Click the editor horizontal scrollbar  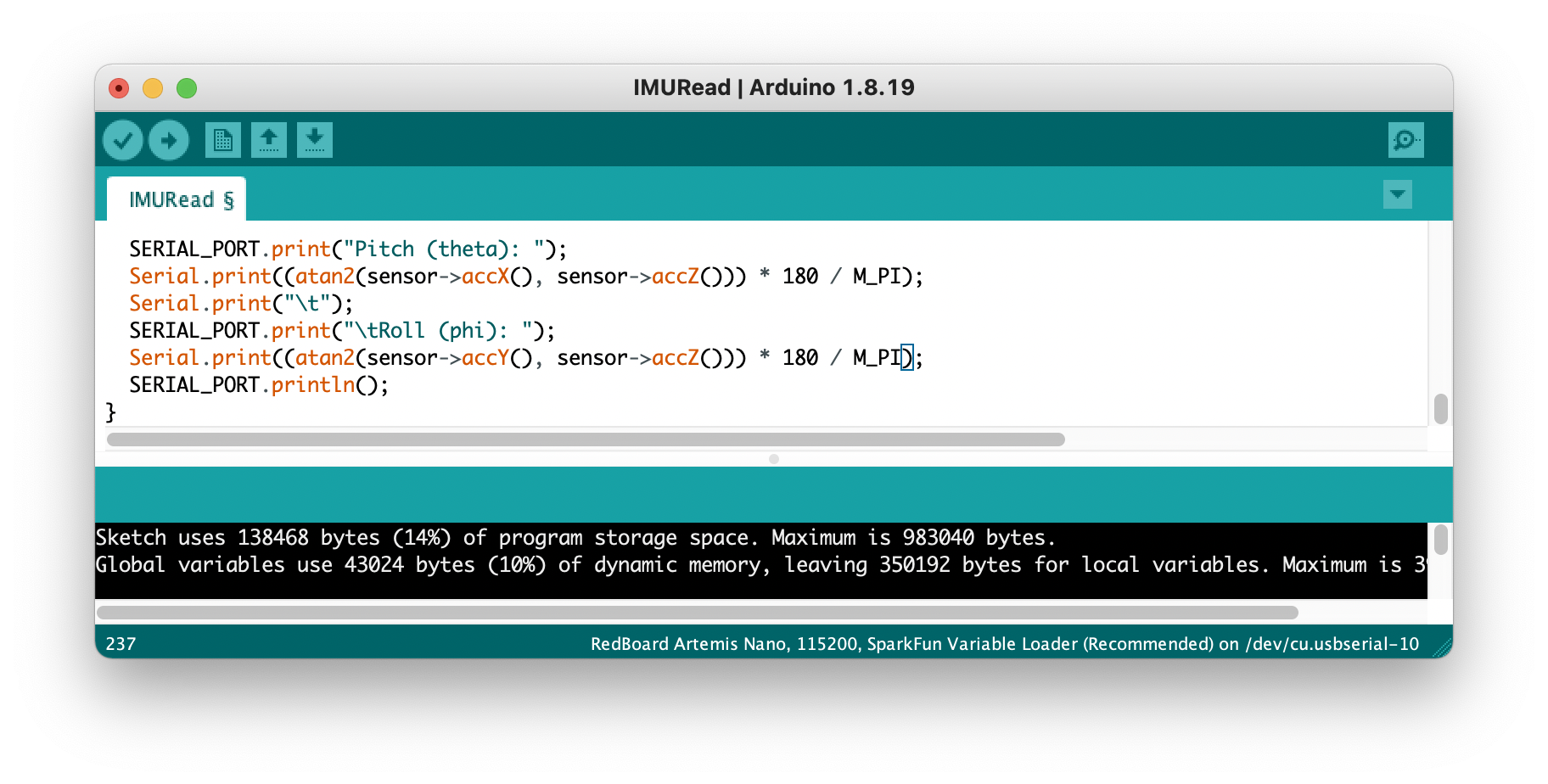tap(586, 440)
